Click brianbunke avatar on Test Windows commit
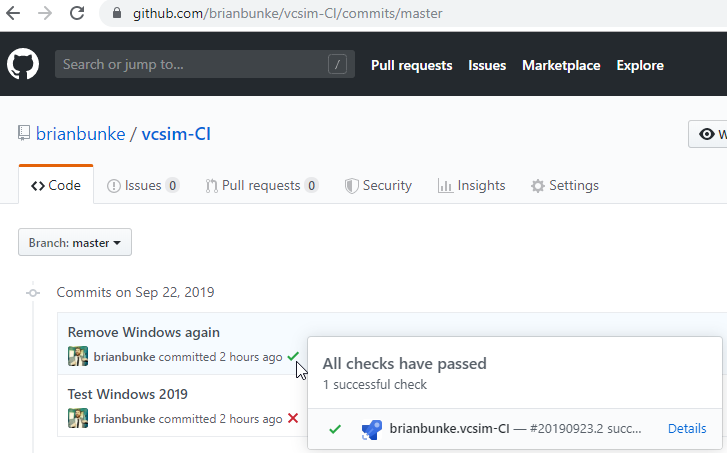Screen dimensions: 727x453 [x=78, y=418]
